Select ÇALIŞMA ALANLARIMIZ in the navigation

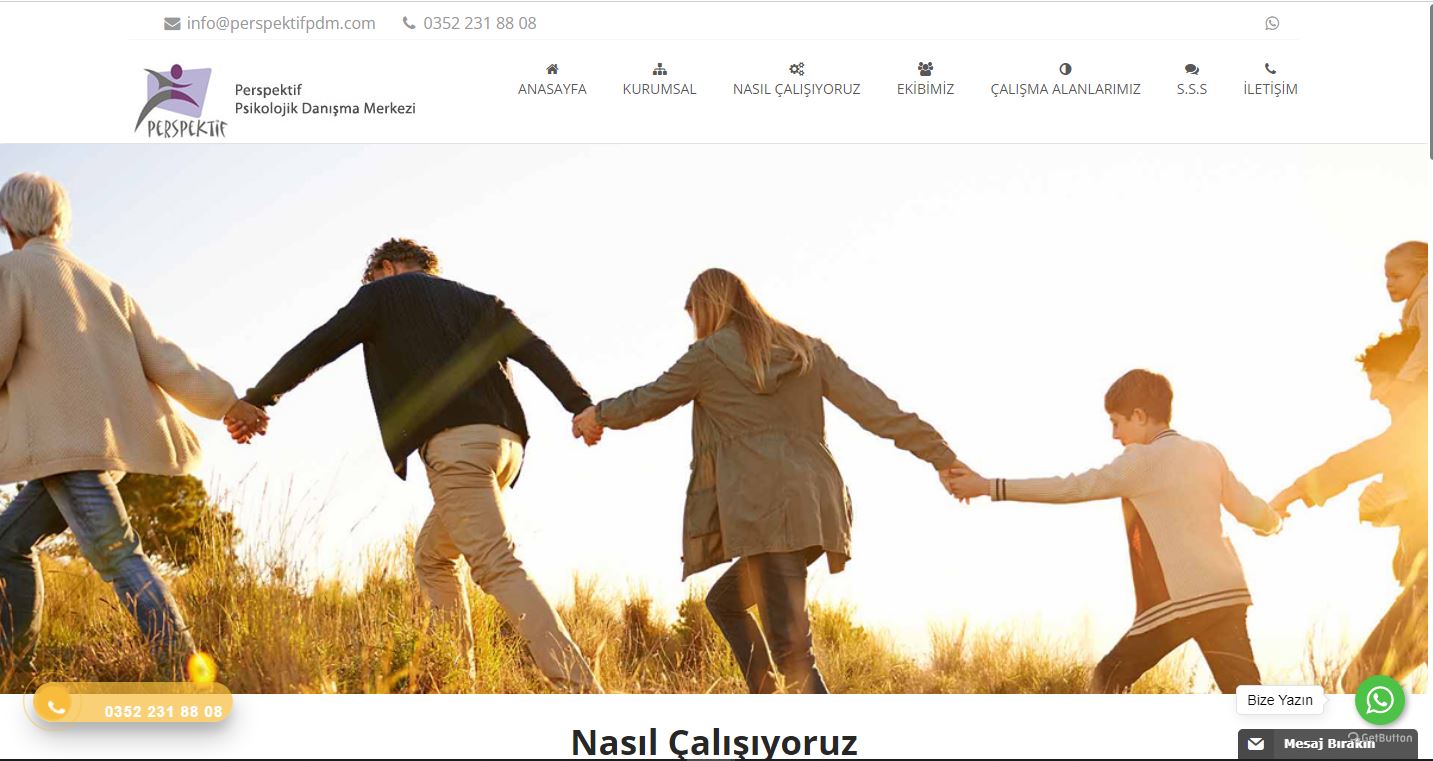[x=1065, y=89]
